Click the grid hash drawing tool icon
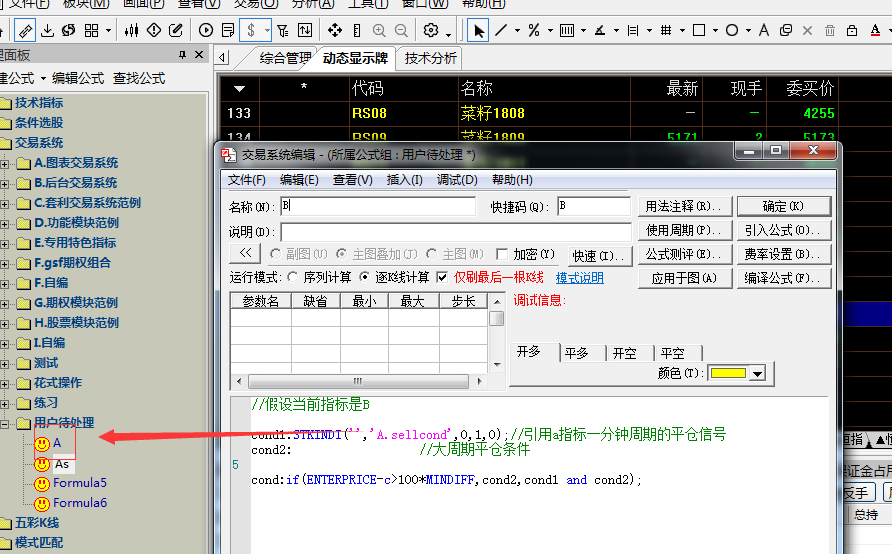Viewport: 892px width, 554px height. pos(666,30)
